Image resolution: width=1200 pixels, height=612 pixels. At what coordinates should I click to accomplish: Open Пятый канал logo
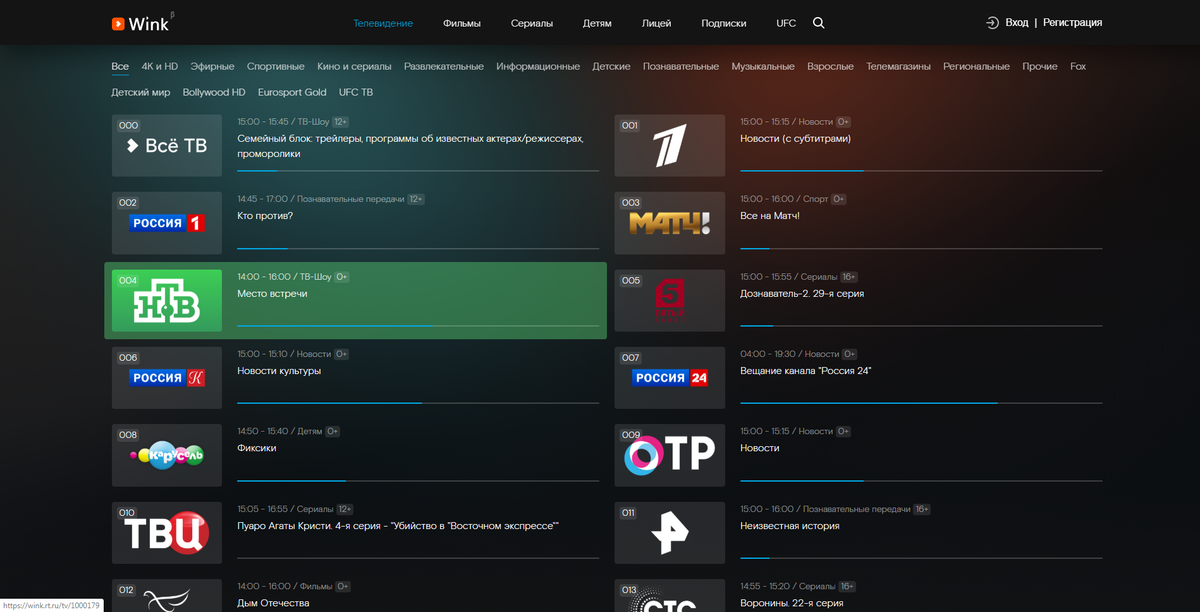click(669, 301)
